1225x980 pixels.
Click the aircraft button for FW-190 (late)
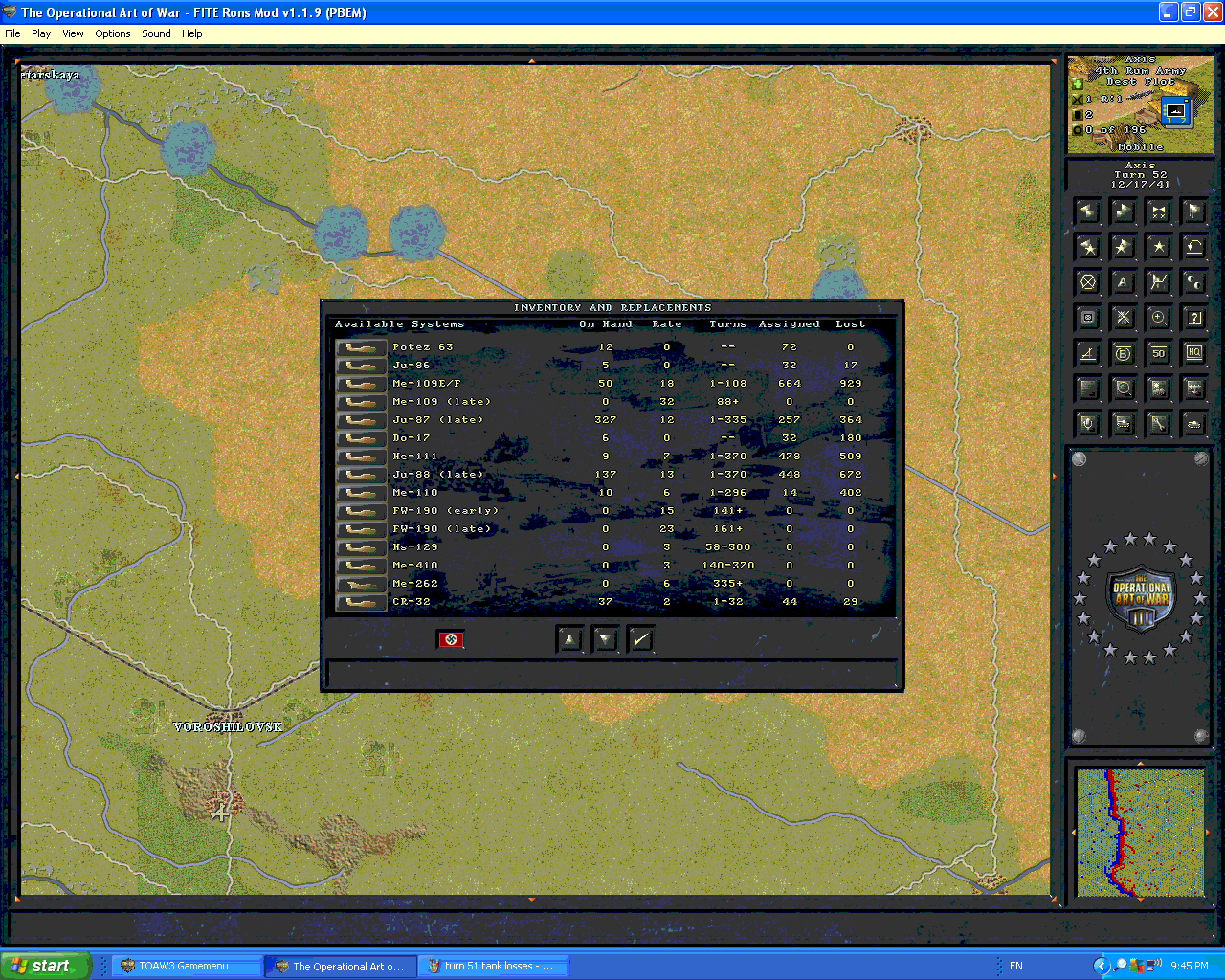(x=361, y=529)
